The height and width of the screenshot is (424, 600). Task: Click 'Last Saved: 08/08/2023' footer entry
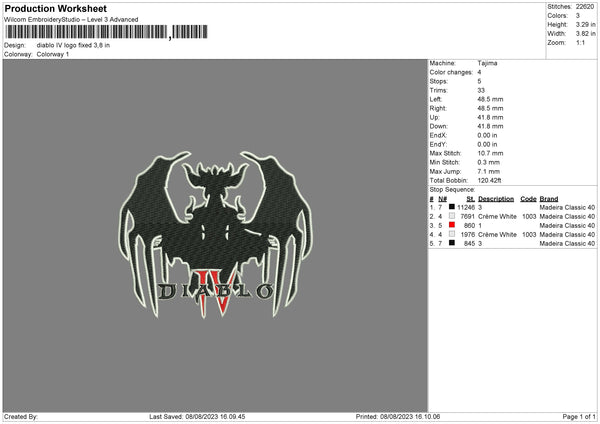pos(197,417)
